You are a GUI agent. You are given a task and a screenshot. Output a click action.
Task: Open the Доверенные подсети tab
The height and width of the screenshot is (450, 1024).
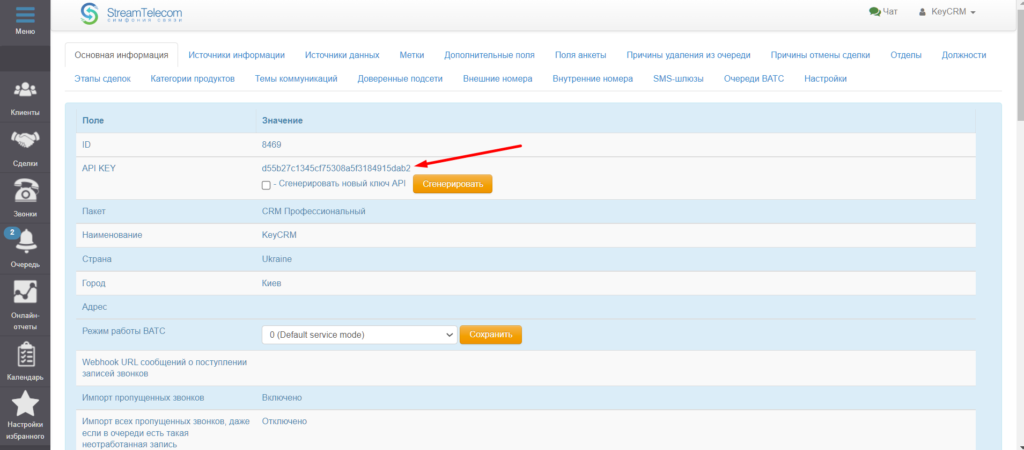coord(400,78)
